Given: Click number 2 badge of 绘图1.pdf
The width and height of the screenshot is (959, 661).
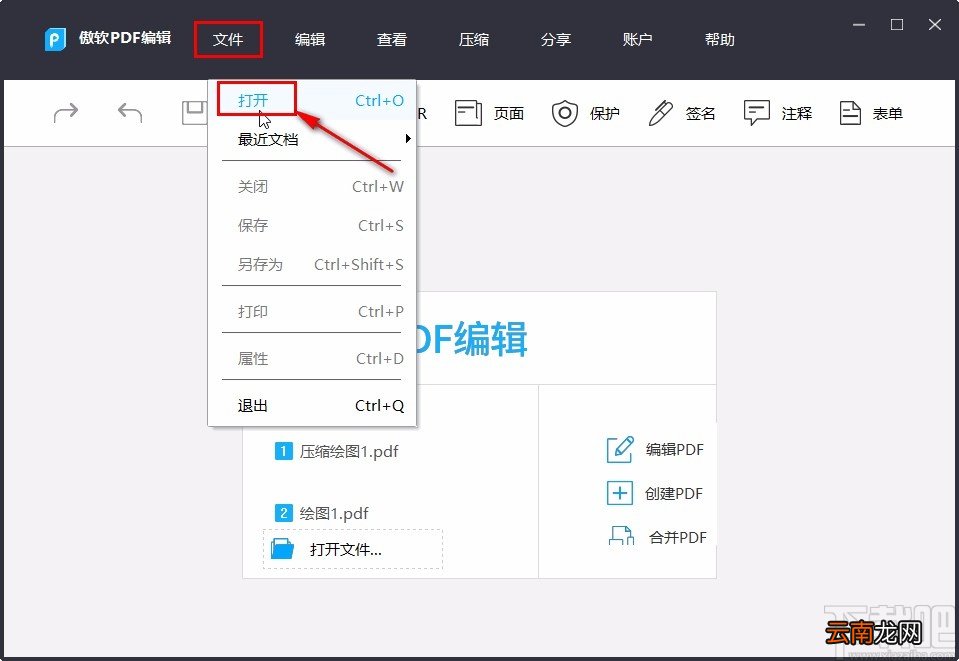Looking at the screenshot, I should [x=283, y=512].
